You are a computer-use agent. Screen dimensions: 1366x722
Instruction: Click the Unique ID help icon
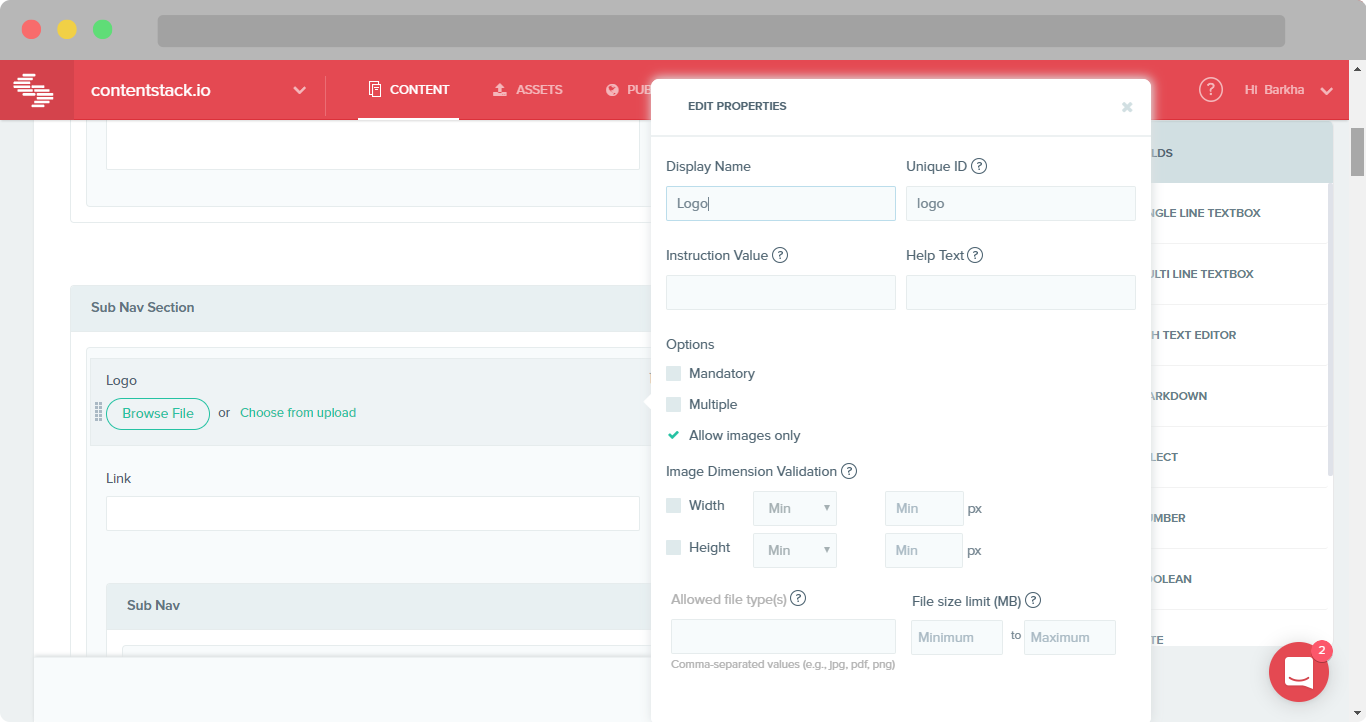tap(979, 166)
